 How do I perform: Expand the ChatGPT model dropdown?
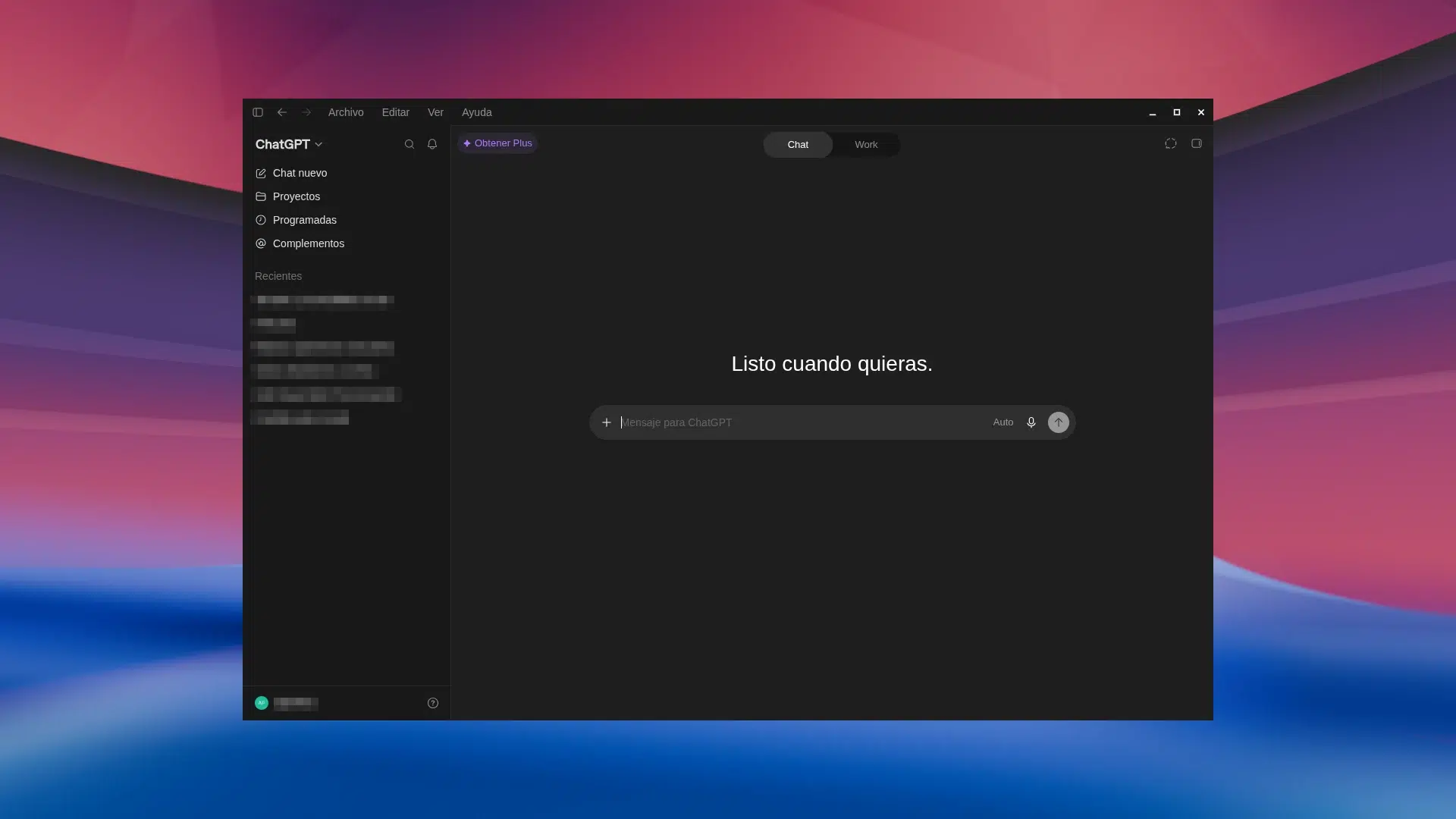289,144
